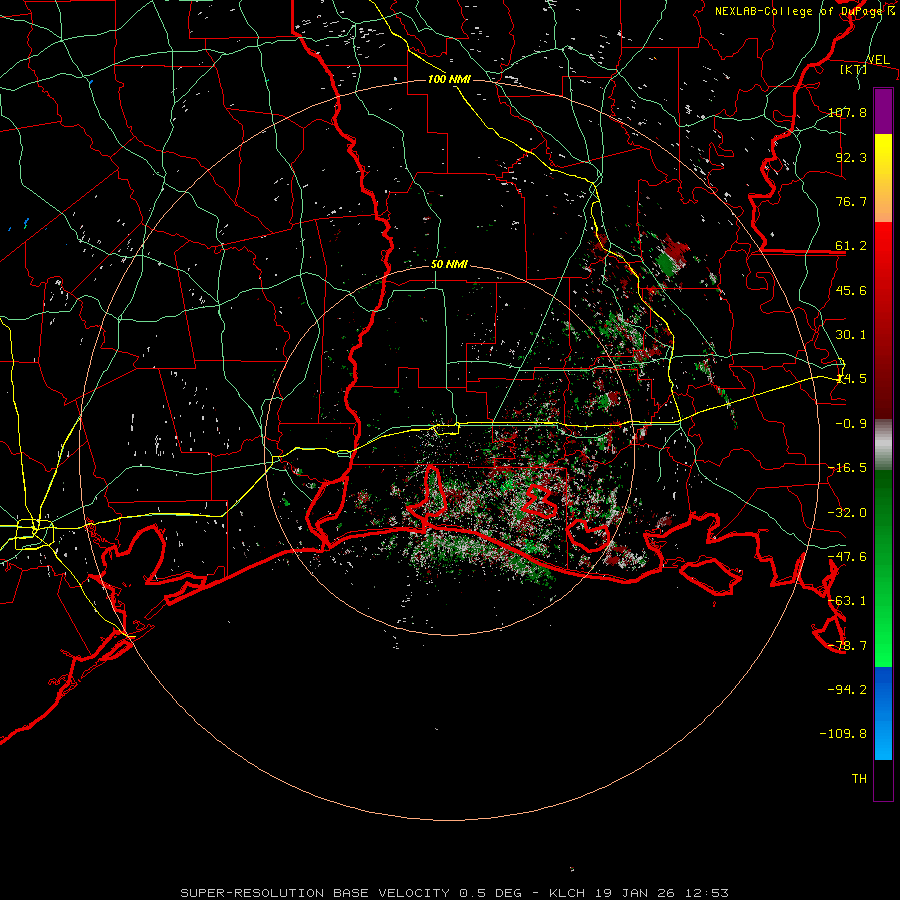The width and height of the screenshot is (900, 900).
Task: Select the -94.2 velocity scale value
Action: point(847,689)
